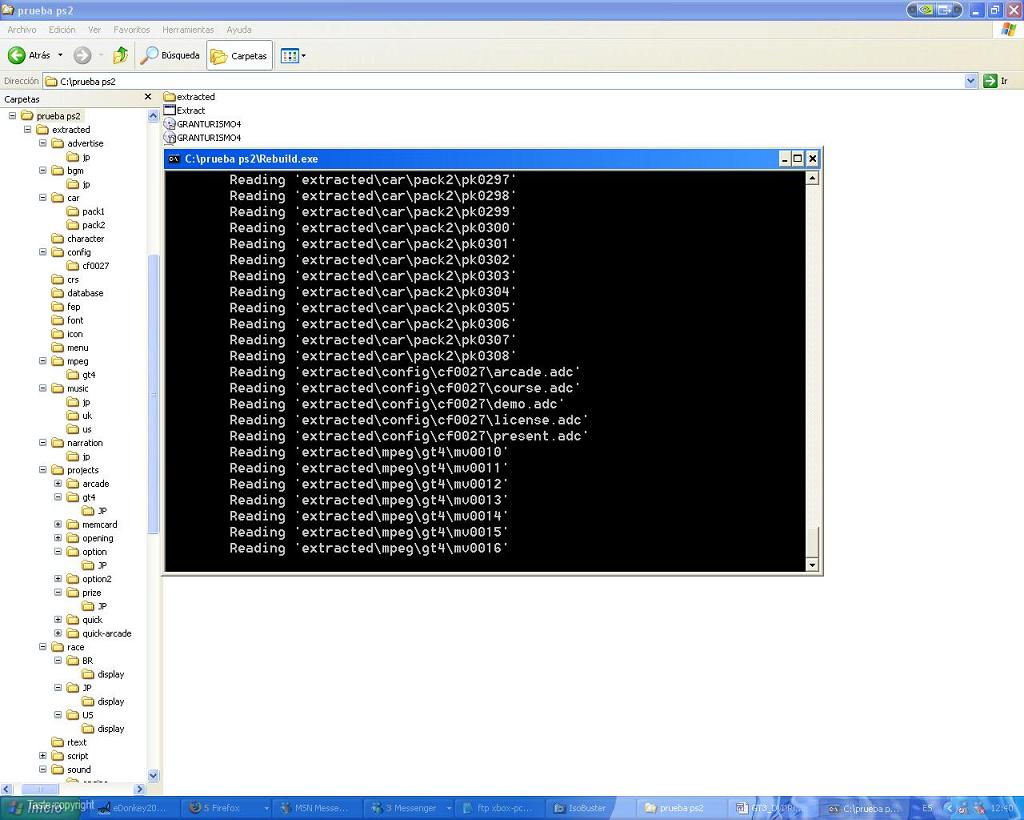This screenshot has height=820, width=1024.
Task: Open the Atrás history dropdown arrow
Action: pyautogui.click(x=61, y=55)
